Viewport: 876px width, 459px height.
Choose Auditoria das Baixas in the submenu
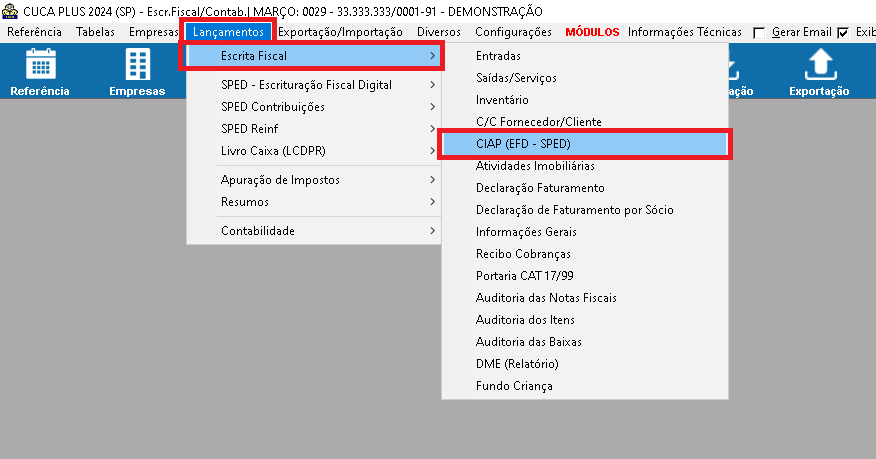pos(585,342)
